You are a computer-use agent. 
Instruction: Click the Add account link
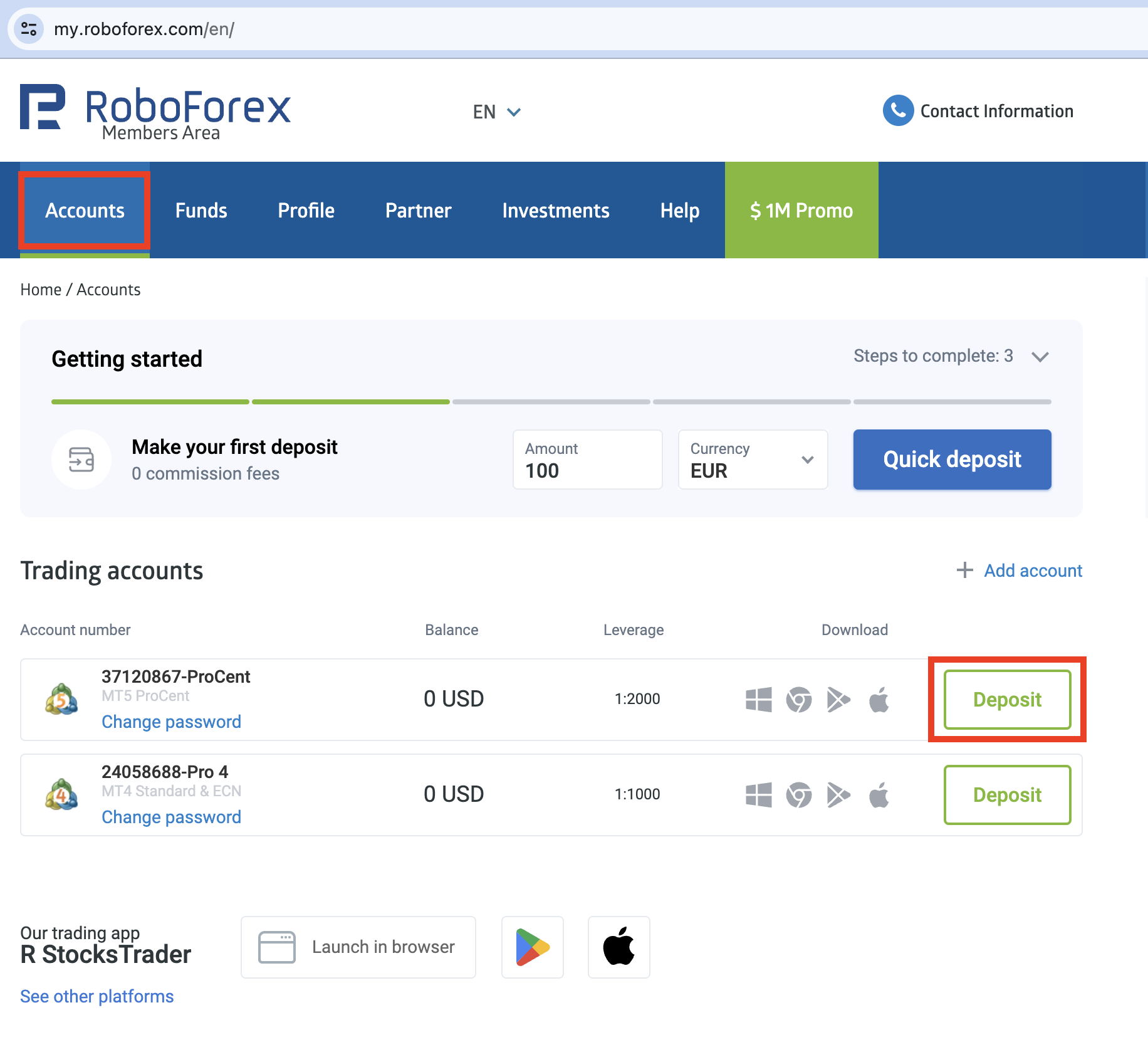1032,571
